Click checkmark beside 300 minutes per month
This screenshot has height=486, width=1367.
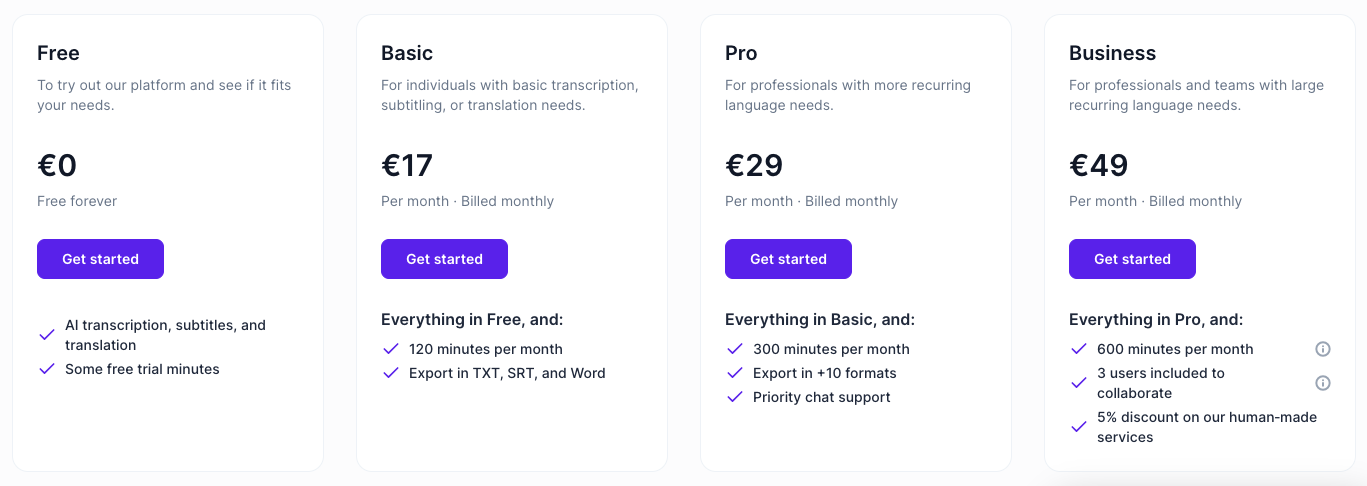[734, 349]
